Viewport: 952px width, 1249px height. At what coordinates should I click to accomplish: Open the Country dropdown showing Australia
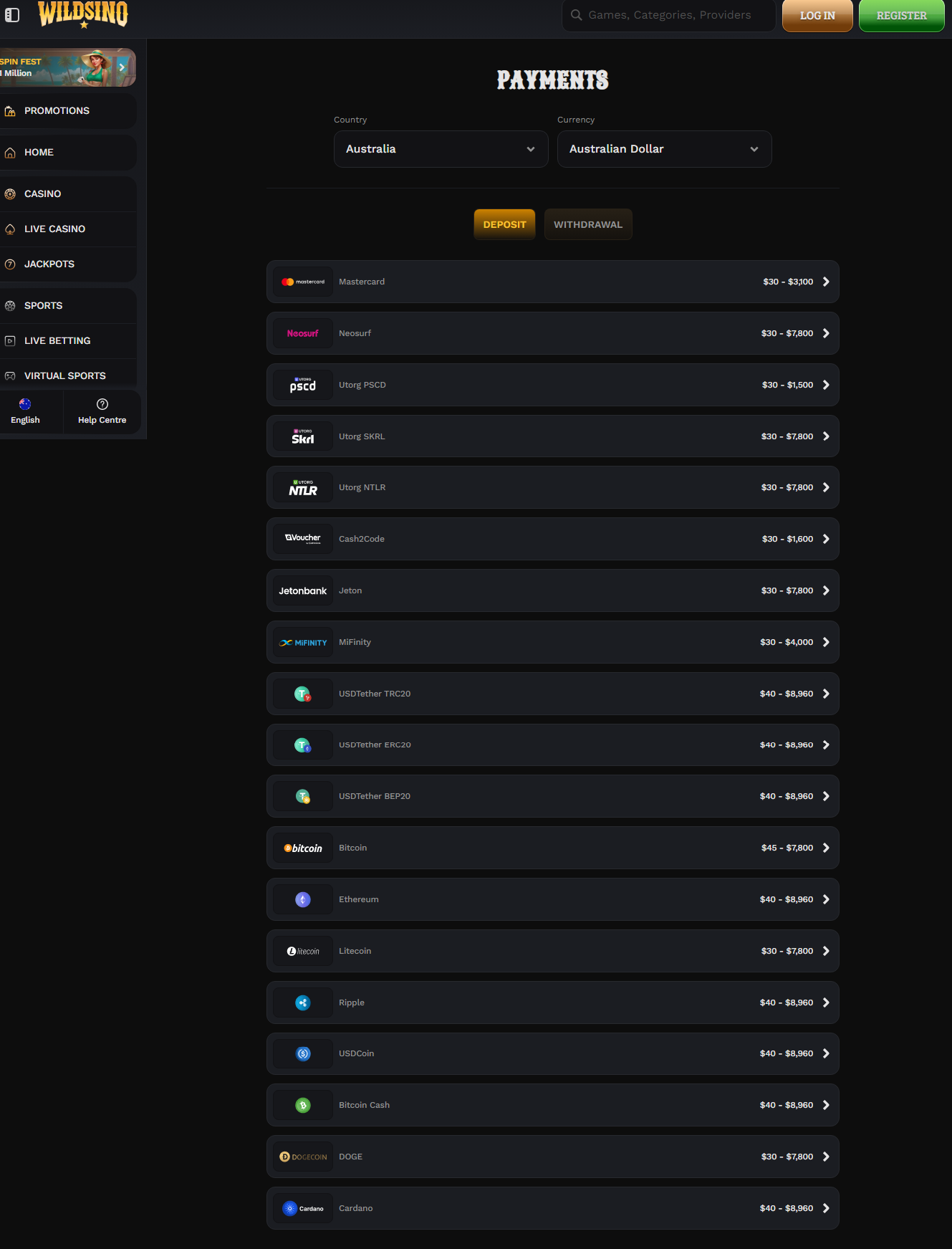click(x=441, y=149)
